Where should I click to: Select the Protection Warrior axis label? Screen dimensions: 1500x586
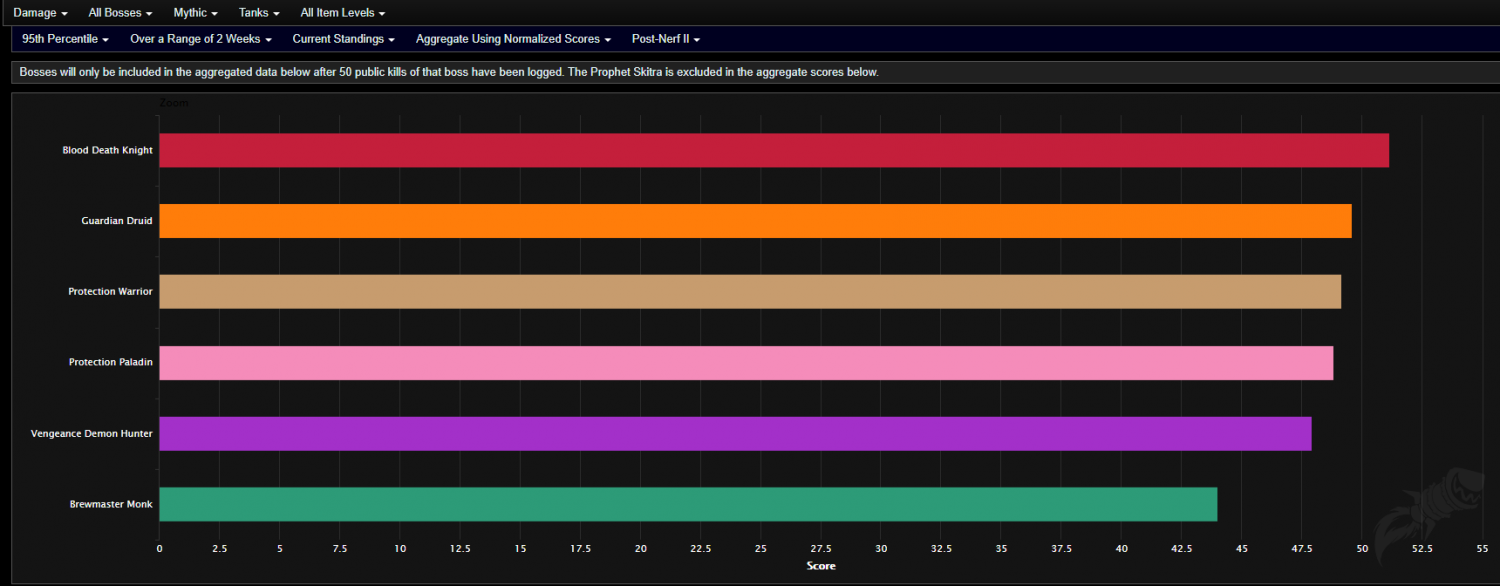[x=110, y=292]
